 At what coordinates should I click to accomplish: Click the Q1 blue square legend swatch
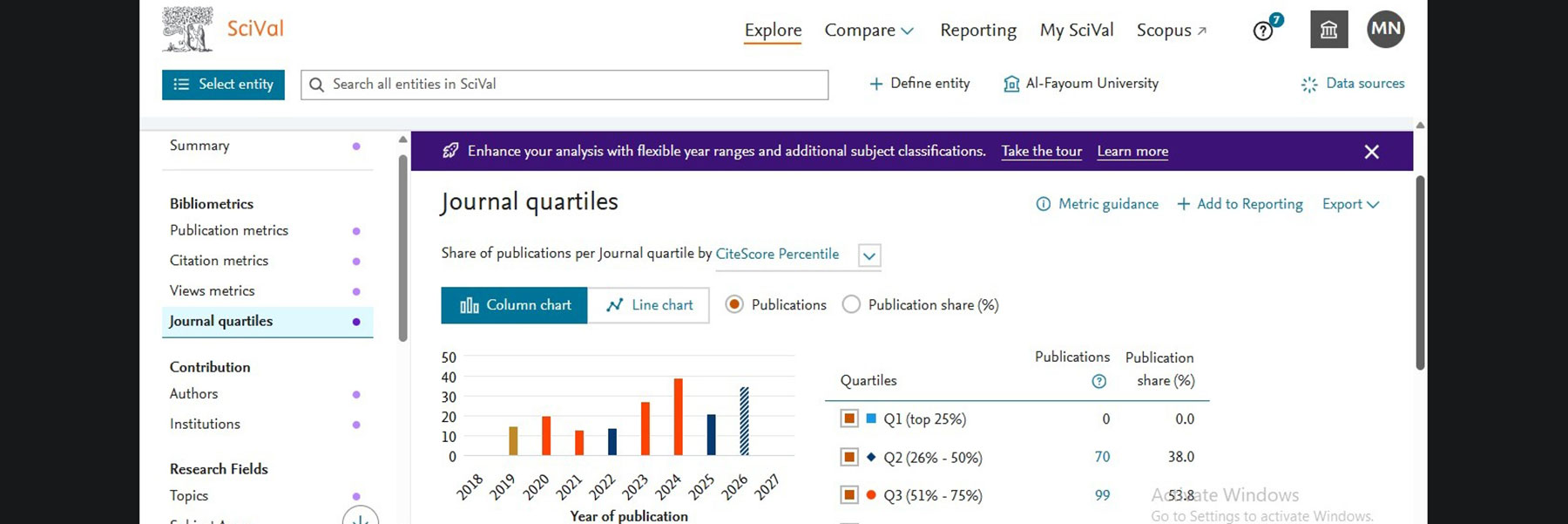tap(871, 419)
